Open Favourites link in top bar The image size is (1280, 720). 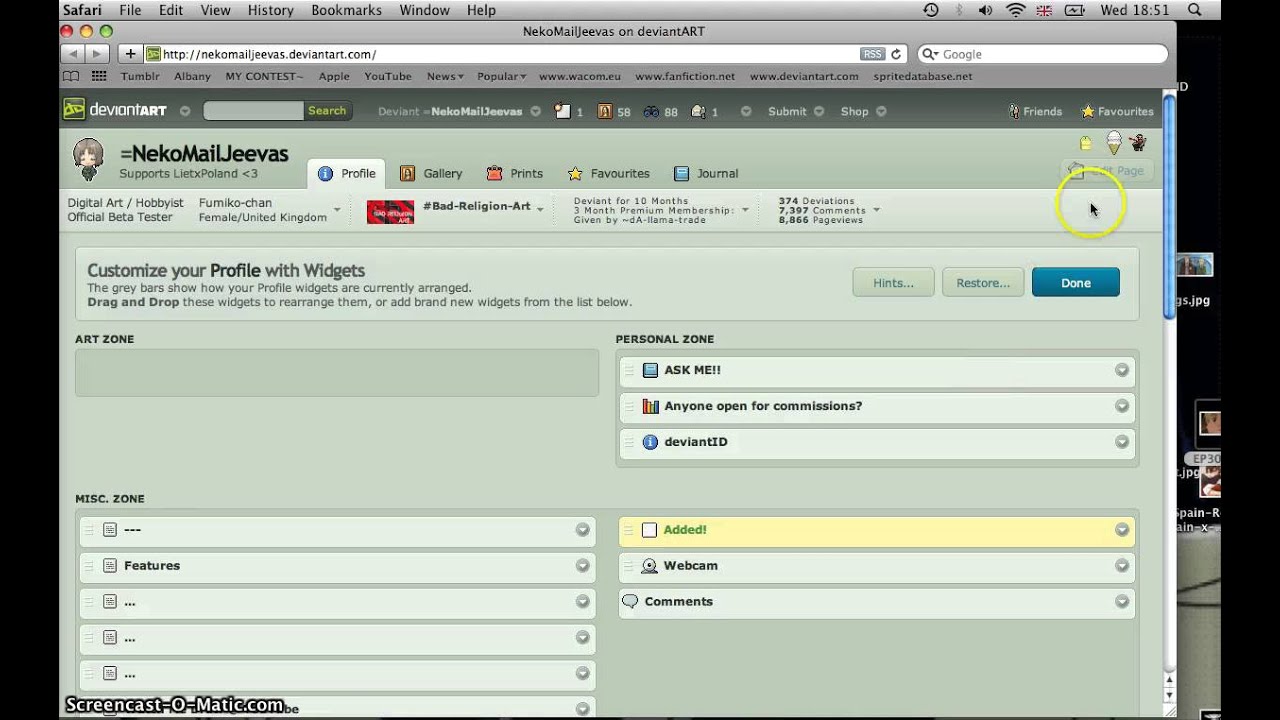pos(1117,112)
